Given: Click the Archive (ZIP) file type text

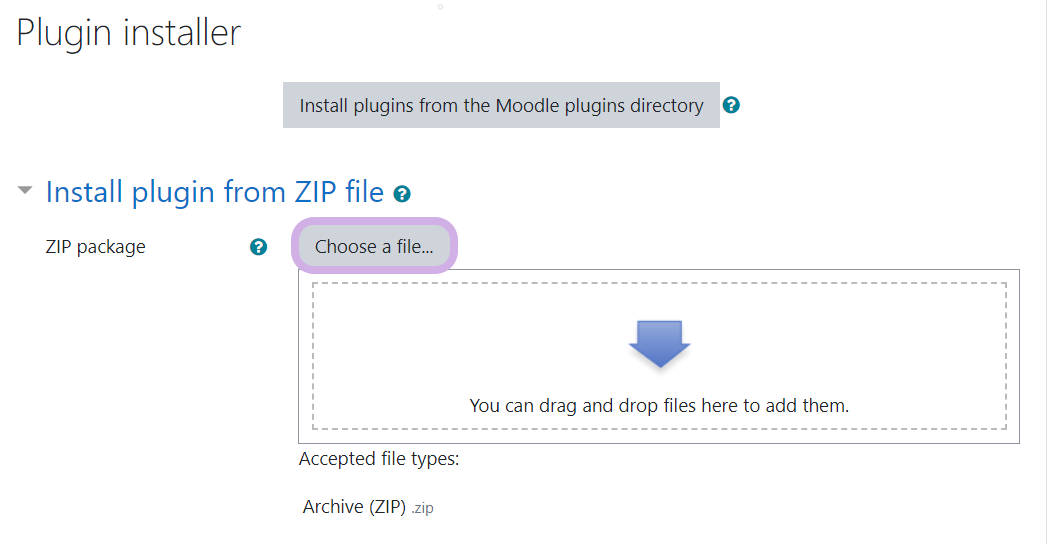Looking at the screenshot, I should coord(354,507).
